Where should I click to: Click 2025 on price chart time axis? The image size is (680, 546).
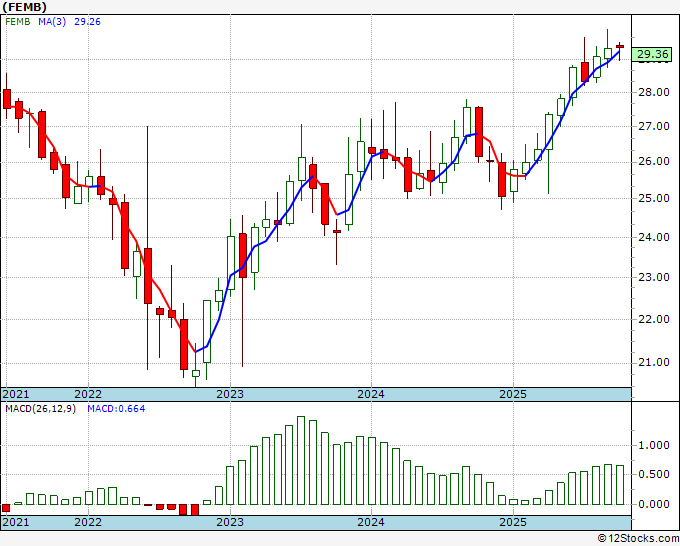(513, 394)
